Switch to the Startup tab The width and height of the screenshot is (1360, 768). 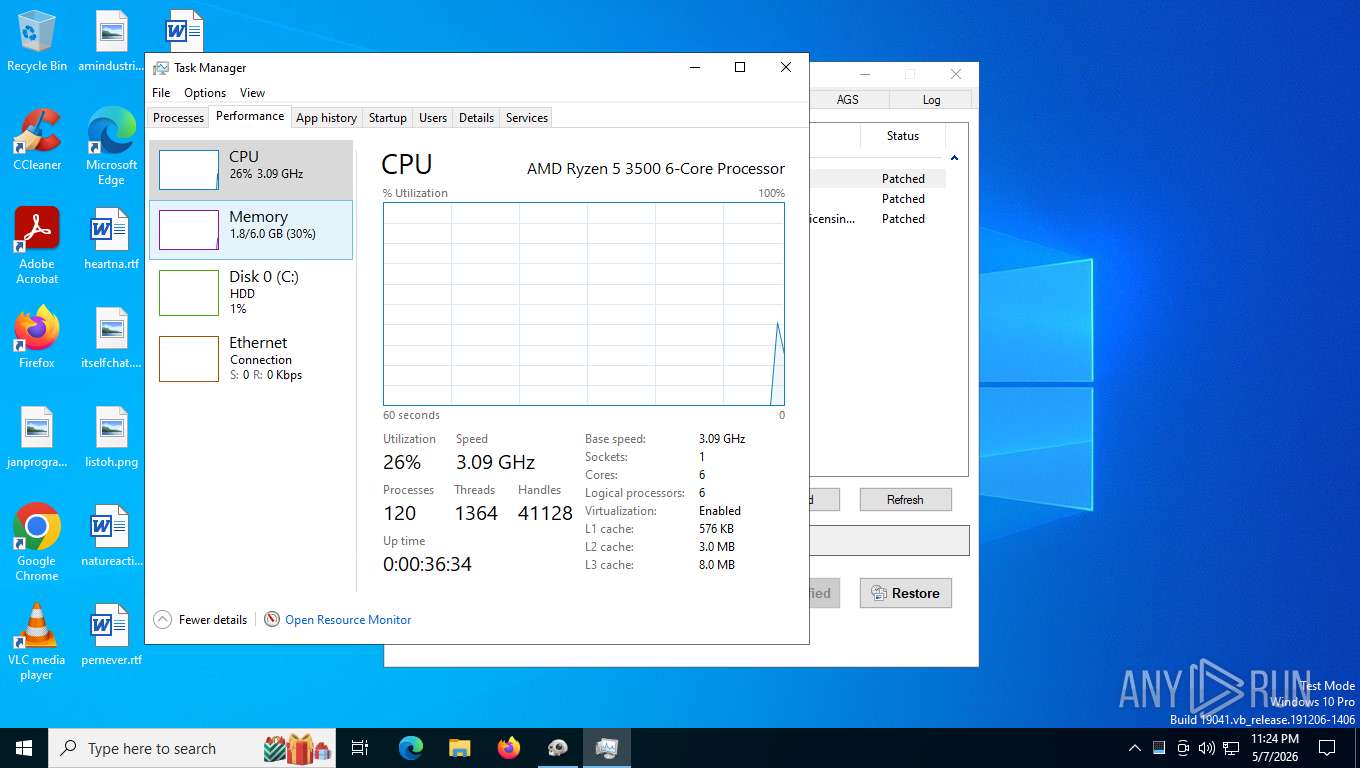click(388, 118)
